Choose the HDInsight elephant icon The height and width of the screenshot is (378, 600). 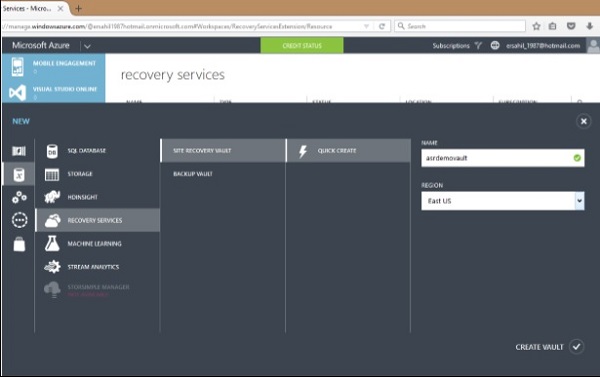(52, 197)
